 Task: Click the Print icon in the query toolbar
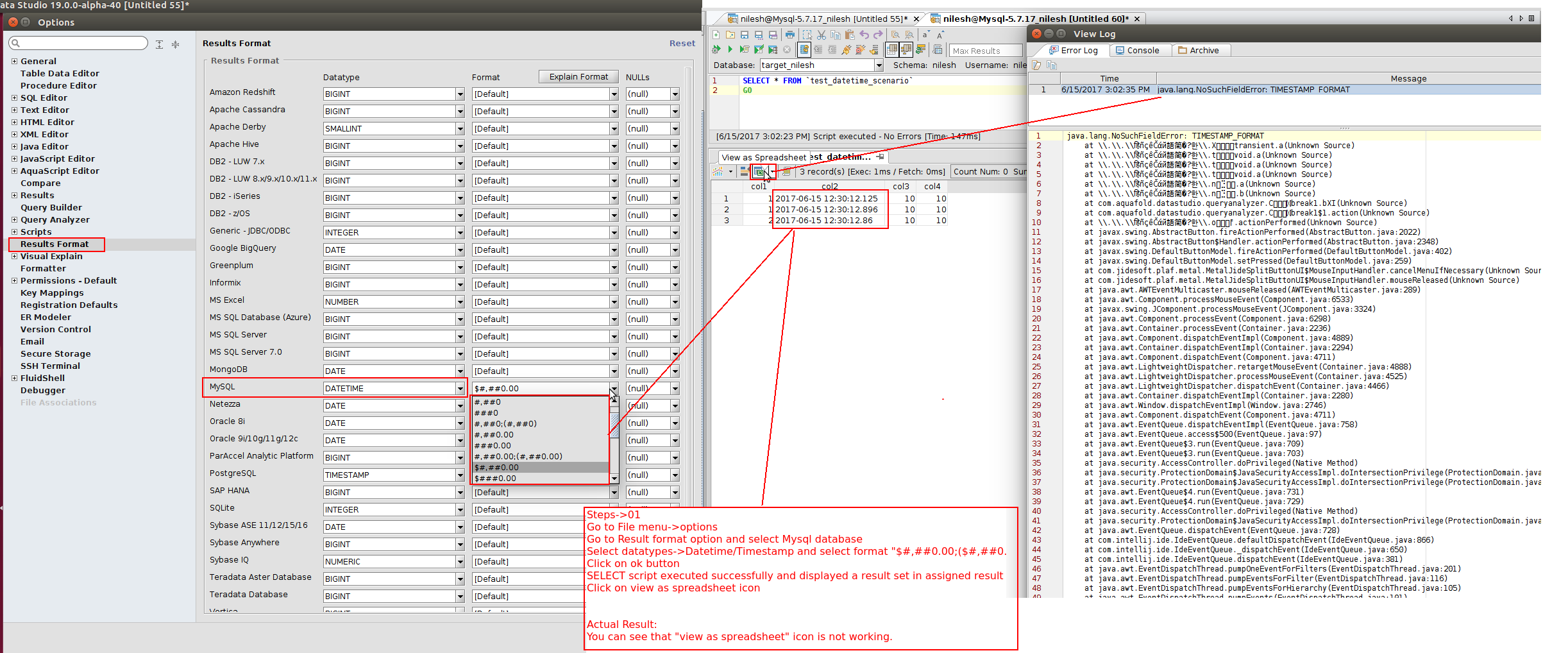(x=790, y=35)
